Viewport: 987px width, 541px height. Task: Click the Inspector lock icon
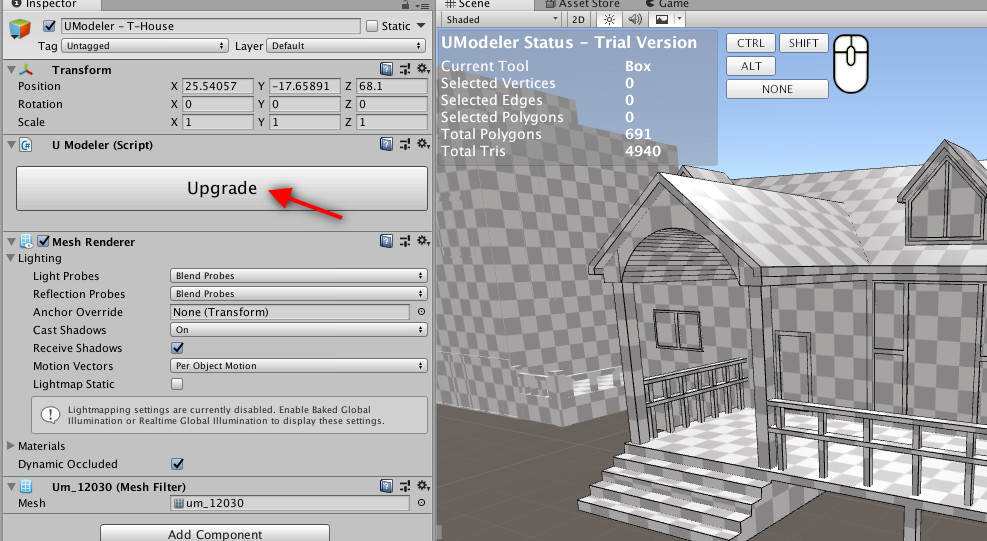[x=405, y=5]
